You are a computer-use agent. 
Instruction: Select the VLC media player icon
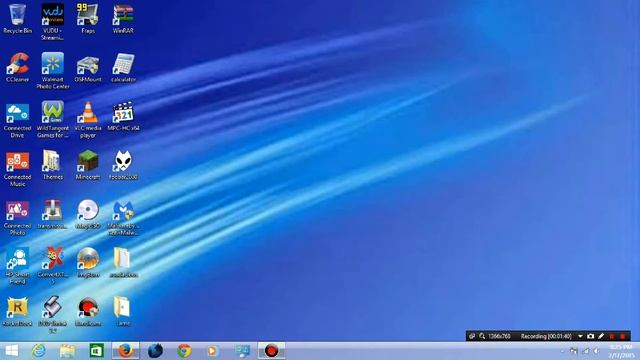click(x=88, y=120)
